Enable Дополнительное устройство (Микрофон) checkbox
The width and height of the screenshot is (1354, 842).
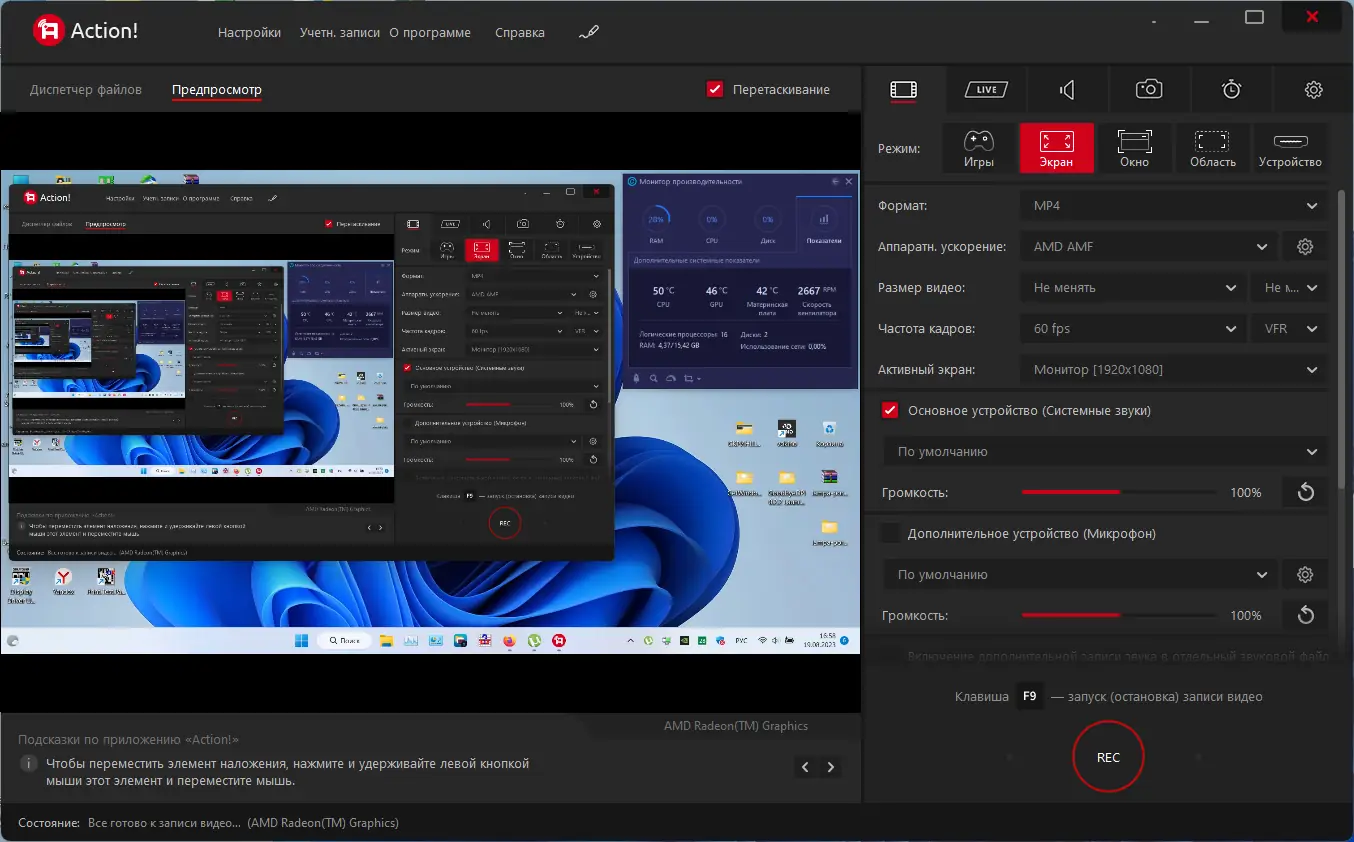click(889, 533)
